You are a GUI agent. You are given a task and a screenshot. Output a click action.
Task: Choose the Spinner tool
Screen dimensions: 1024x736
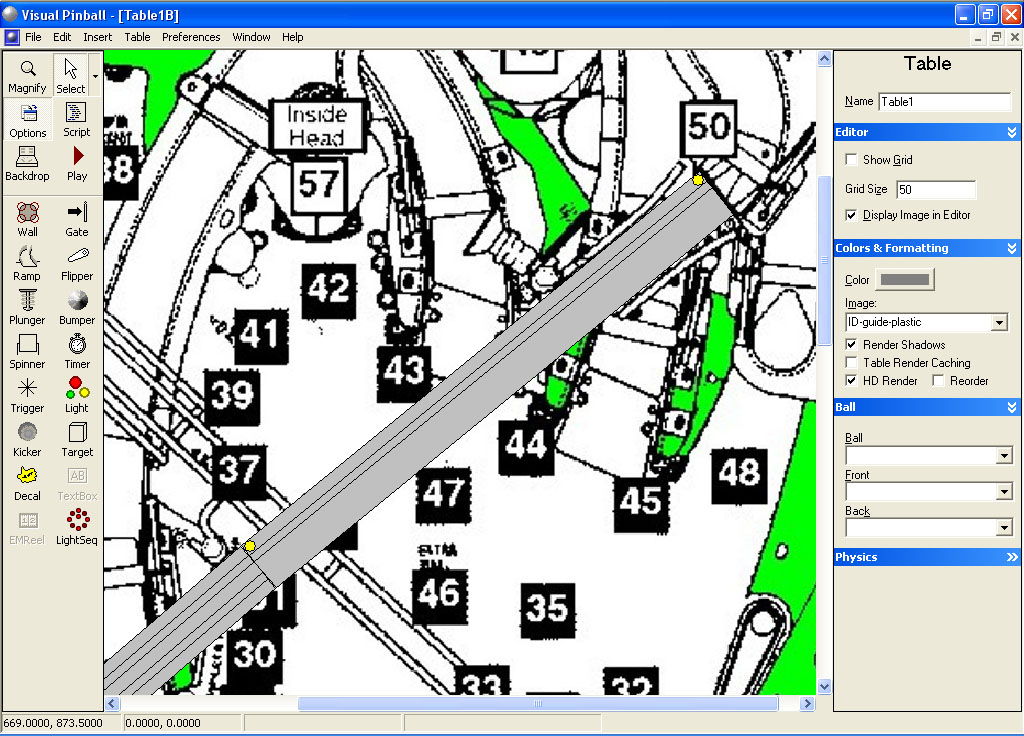[x=28, y=350]
